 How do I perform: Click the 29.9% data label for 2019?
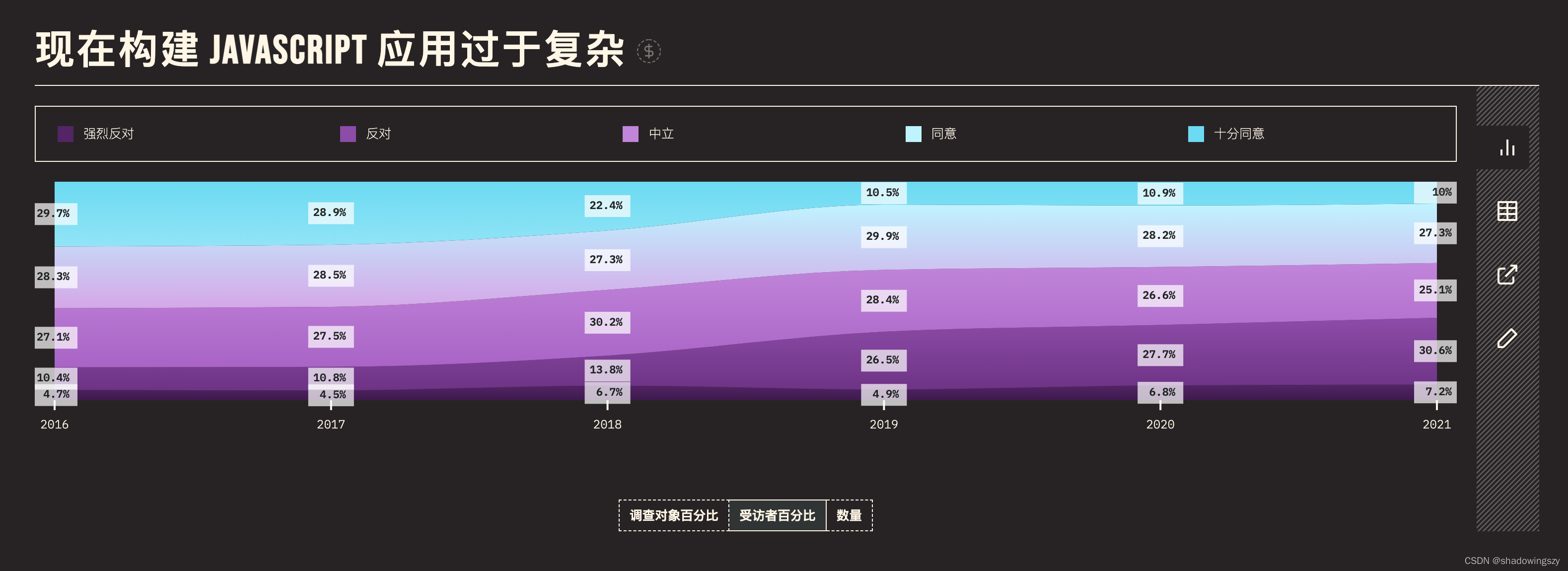coord(883,236)
